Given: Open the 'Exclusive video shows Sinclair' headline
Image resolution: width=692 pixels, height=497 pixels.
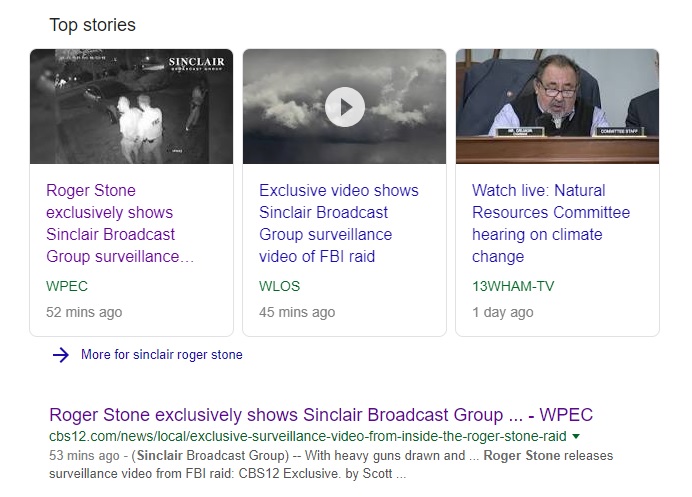Looking at the screenshot, I should [x=338, y=223].
